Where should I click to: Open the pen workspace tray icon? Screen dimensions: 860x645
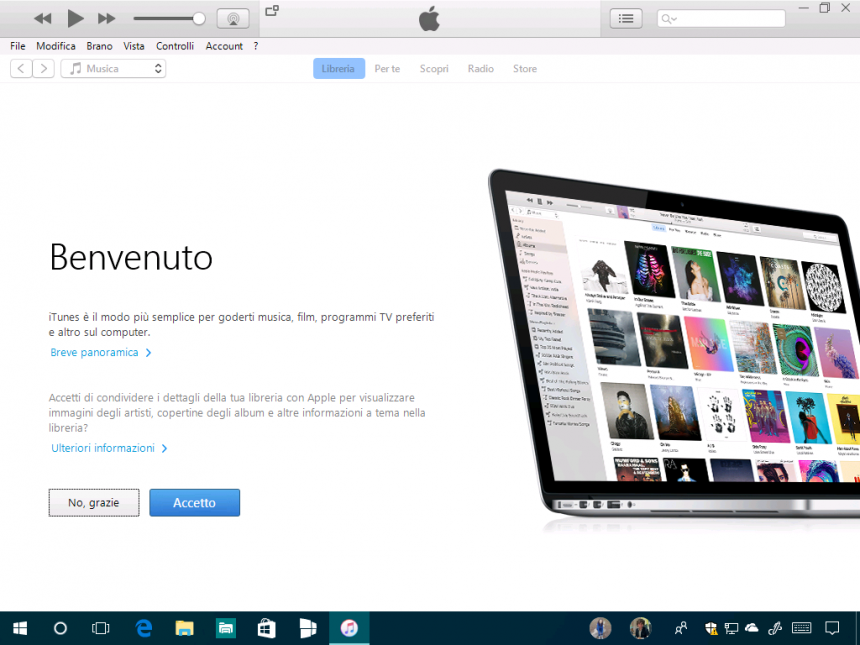(x=775, y=628)
